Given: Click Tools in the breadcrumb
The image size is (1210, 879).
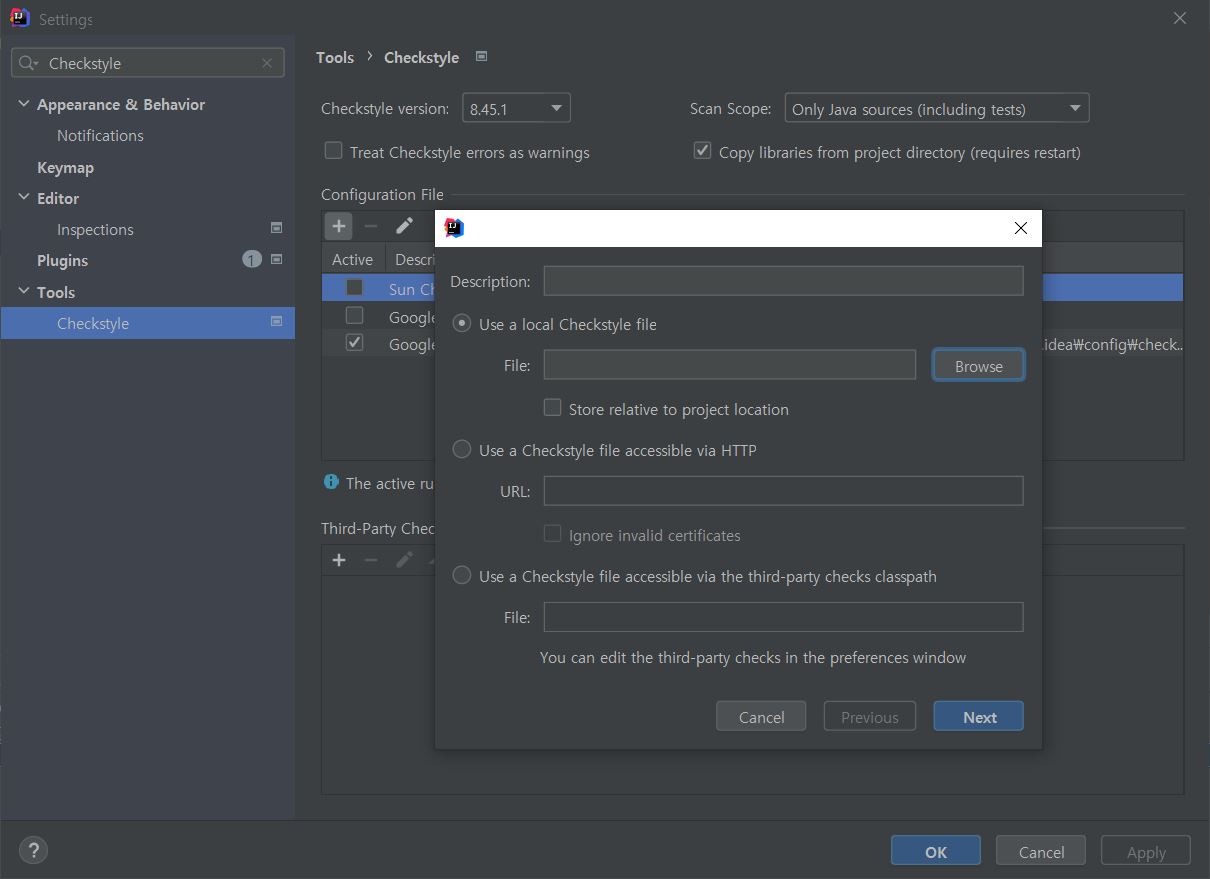Looking at the screenshot, I should pyautogui.click(x=335, y=57).
